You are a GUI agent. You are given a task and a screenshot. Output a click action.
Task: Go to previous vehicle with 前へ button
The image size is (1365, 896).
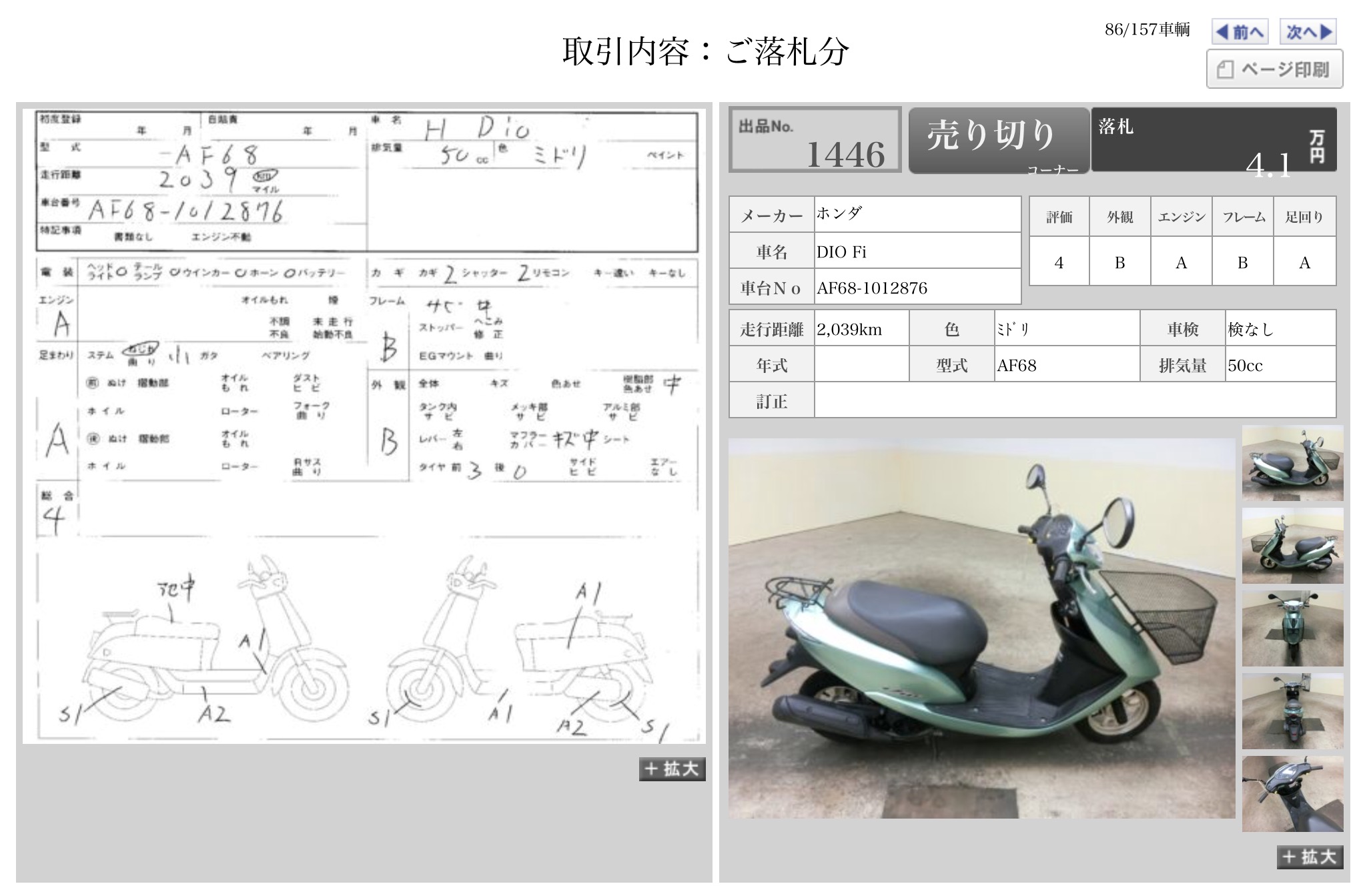1240,31
